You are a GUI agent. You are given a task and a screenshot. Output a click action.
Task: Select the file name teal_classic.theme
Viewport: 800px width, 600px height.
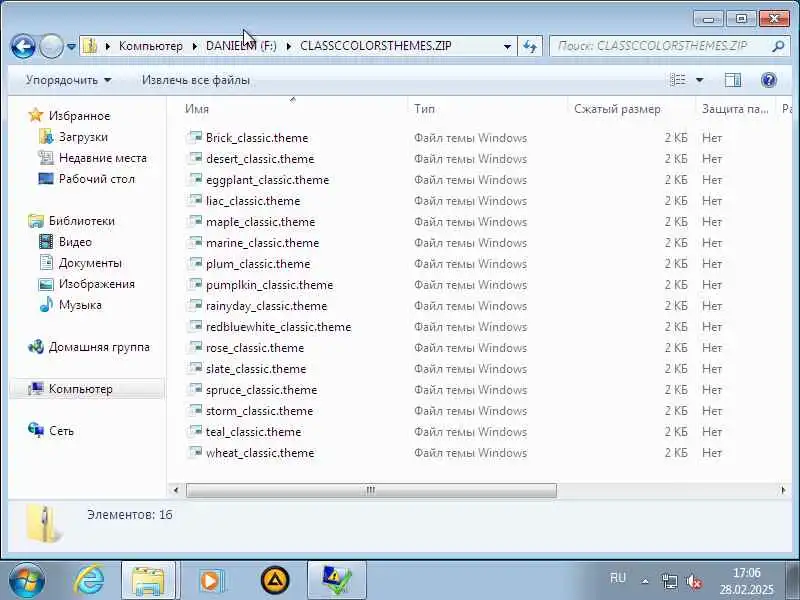pyautogui.click(x=254, y=431)
